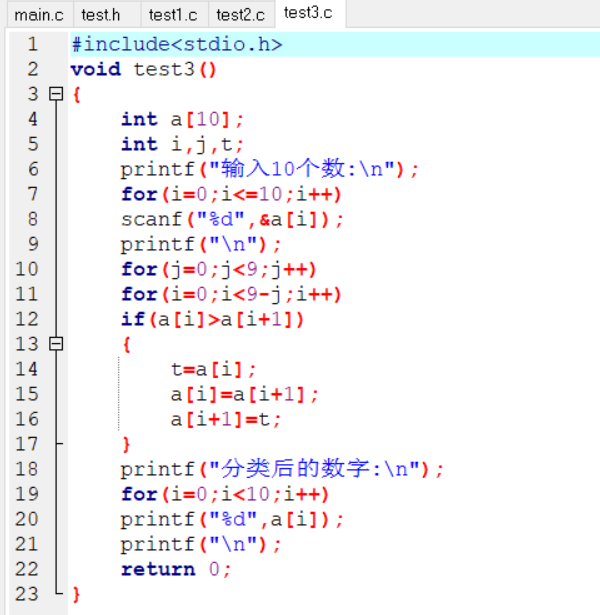Click the int i,j,t; declaration

182,144
